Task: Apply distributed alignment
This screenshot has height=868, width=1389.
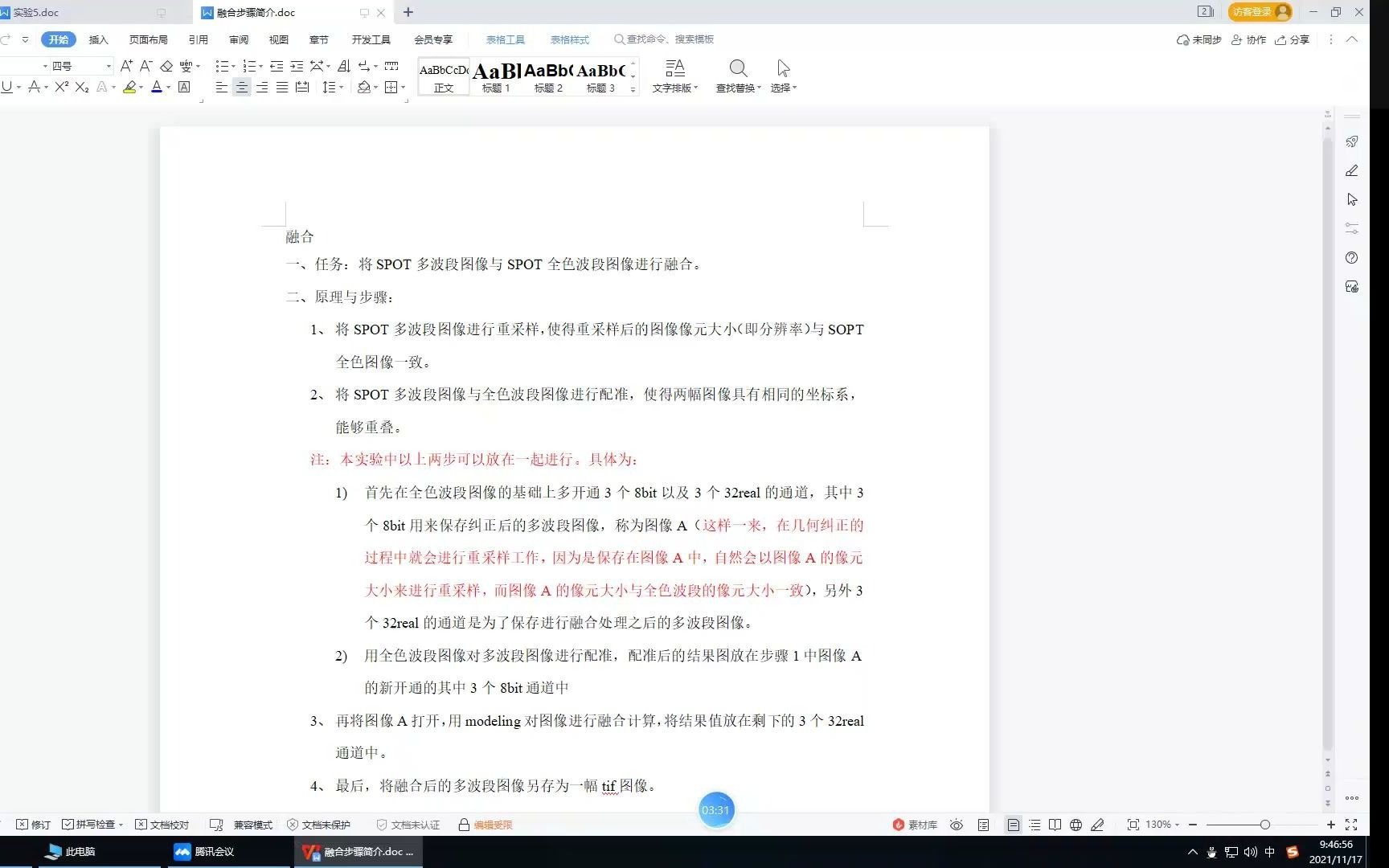Action: (x=302, y=87)
